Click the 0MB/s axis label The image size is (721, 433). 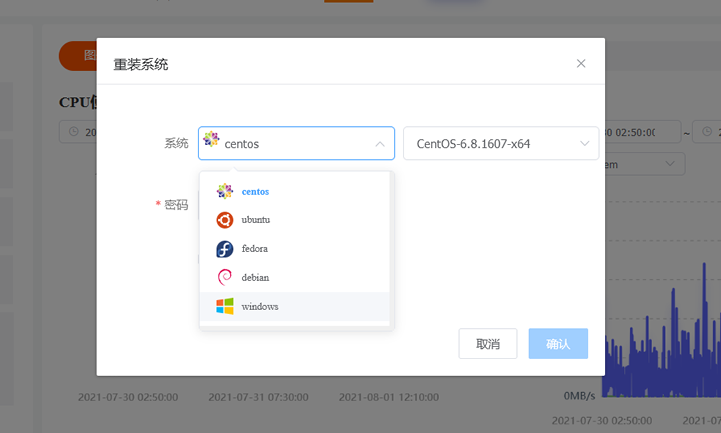pyautogui.click(x=579, y=396)
